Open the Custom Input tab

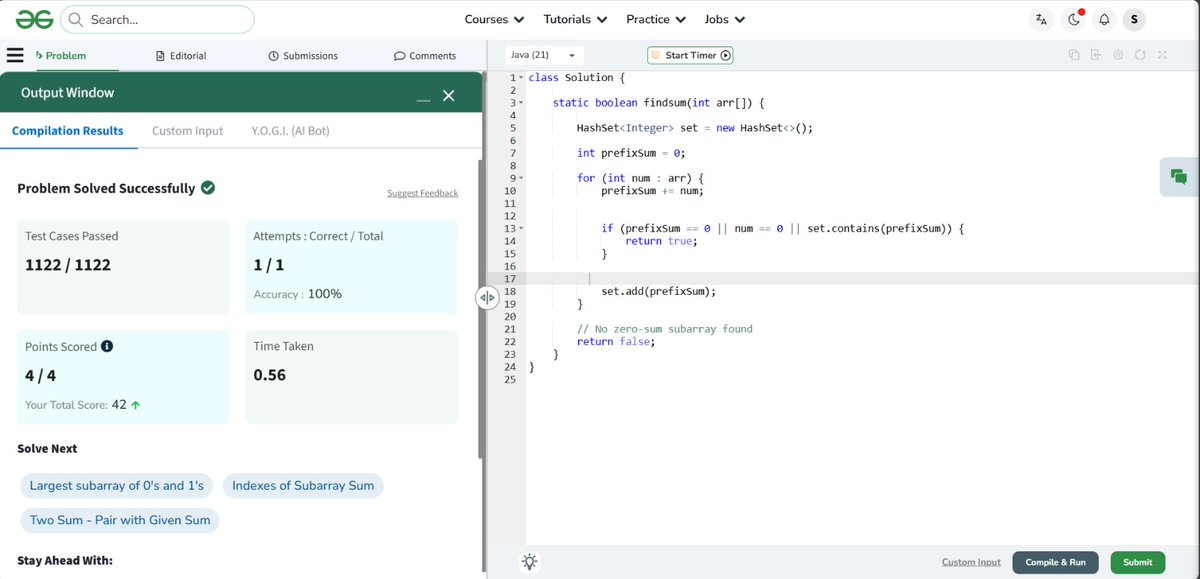click(185, 130)
